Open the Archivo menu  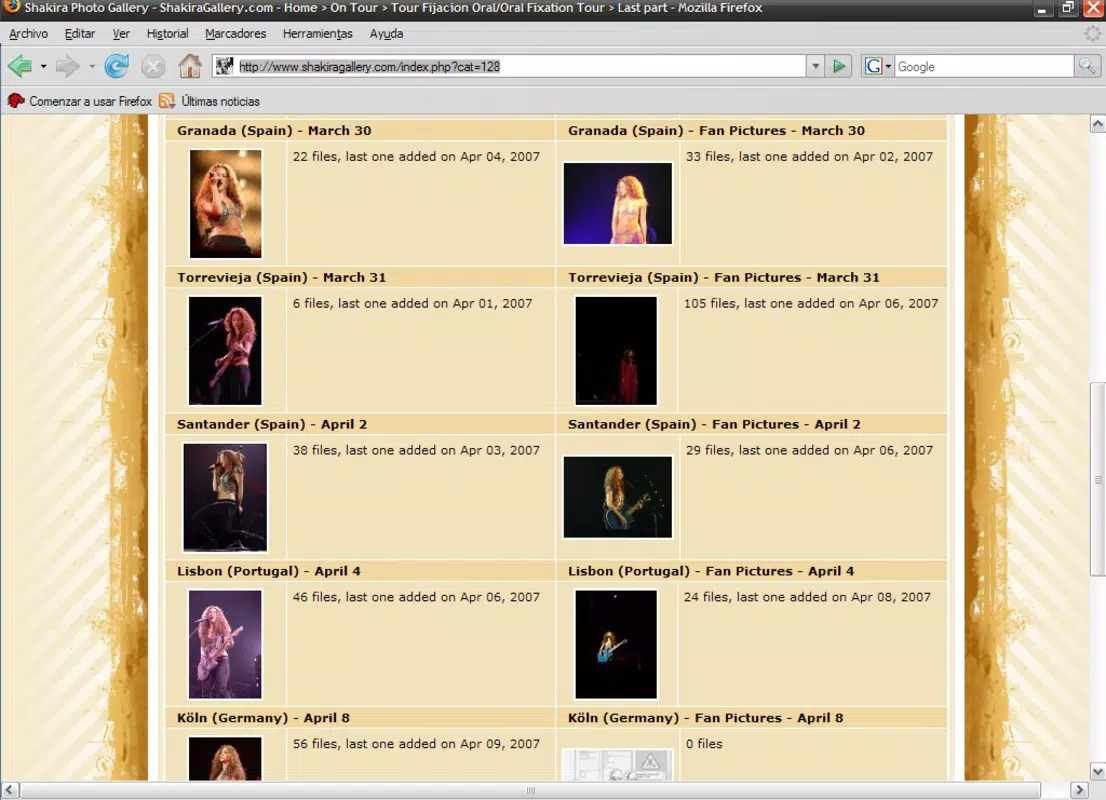(x=28, y=33)
